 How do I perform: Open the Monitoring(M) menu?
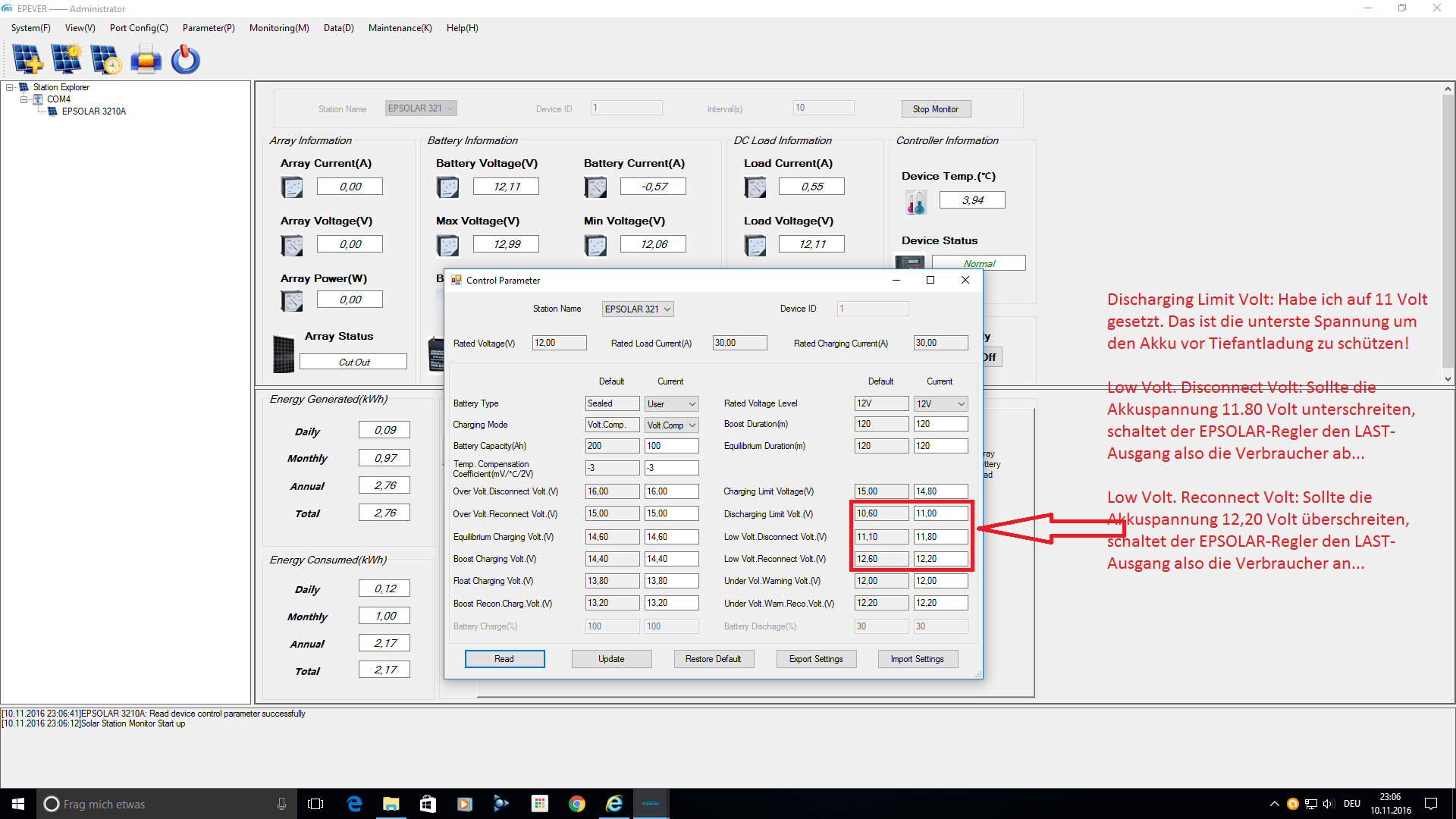click(279, 28)
